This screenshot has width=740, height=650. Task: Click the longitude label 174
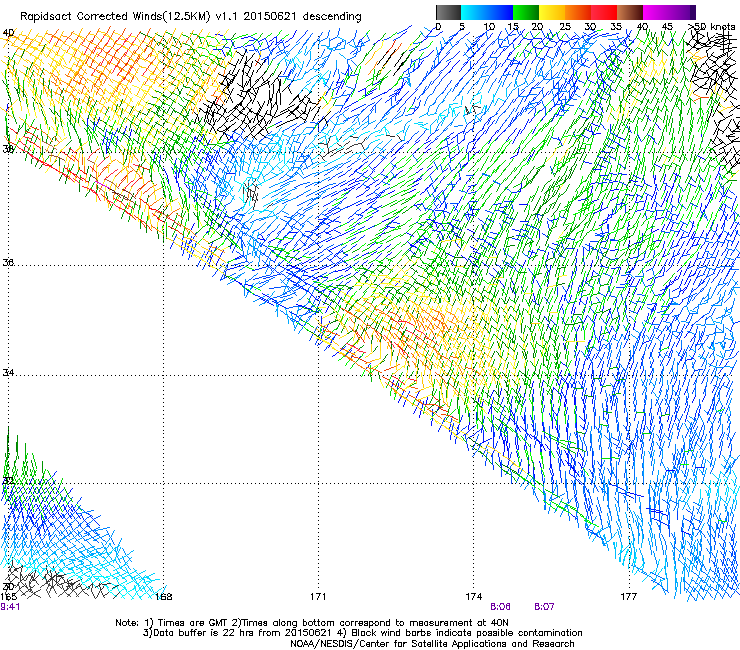473,597
